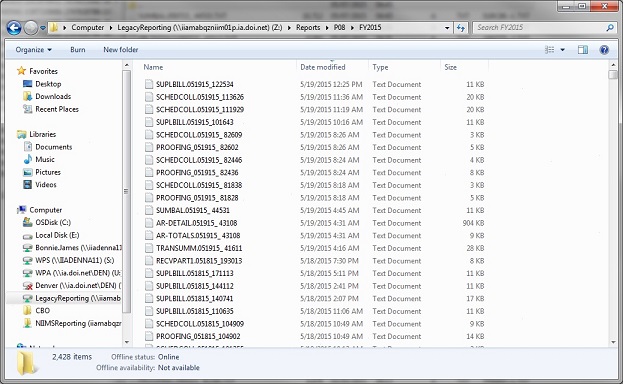623x384 pixels.
Task: Sort by Size column header
Action: pyautogui.click(x=451, y=67)
